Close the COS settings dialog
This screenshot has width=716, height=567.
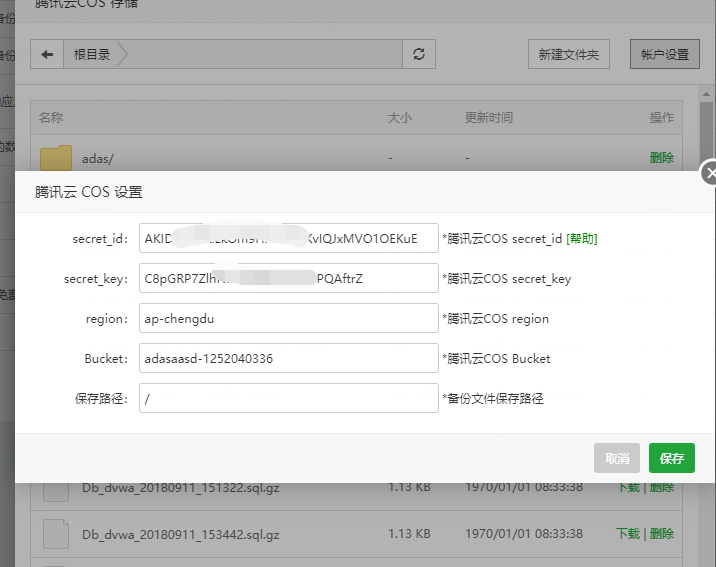pos(709,173)
